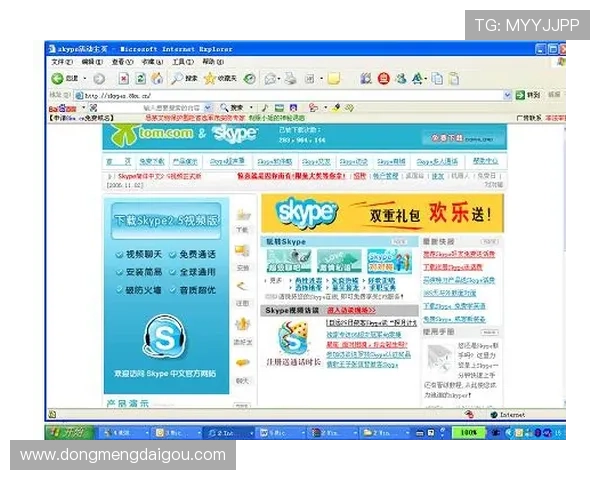This screenshot has width=600, height=480.
Task: Click the Mail envelope icon
Action: [270, 79]
